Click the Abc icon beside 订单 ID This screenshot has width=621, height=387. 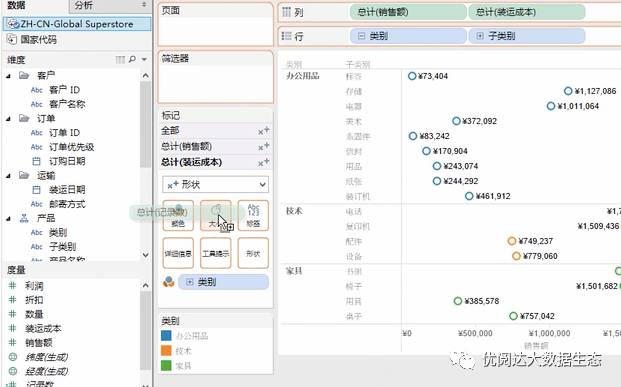tap(36, 133)
